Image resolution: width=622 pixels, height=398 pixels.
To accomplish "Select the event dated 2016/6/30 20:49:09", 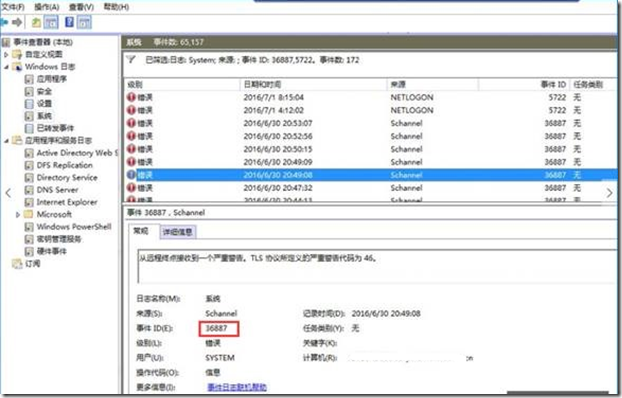I will pyautogui.click(x=370, y=162).
